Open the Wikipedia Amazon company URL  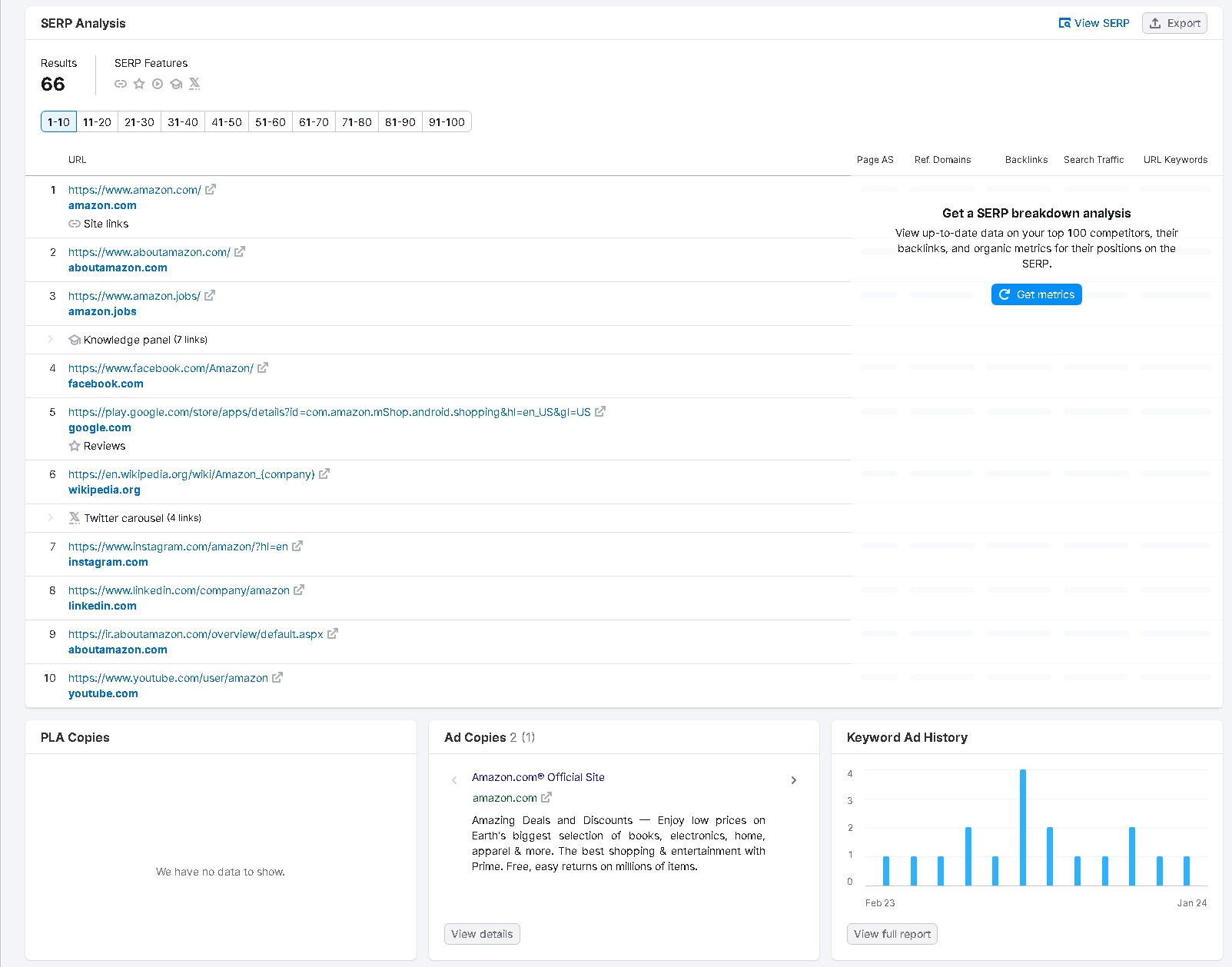[x=191, y=474]
